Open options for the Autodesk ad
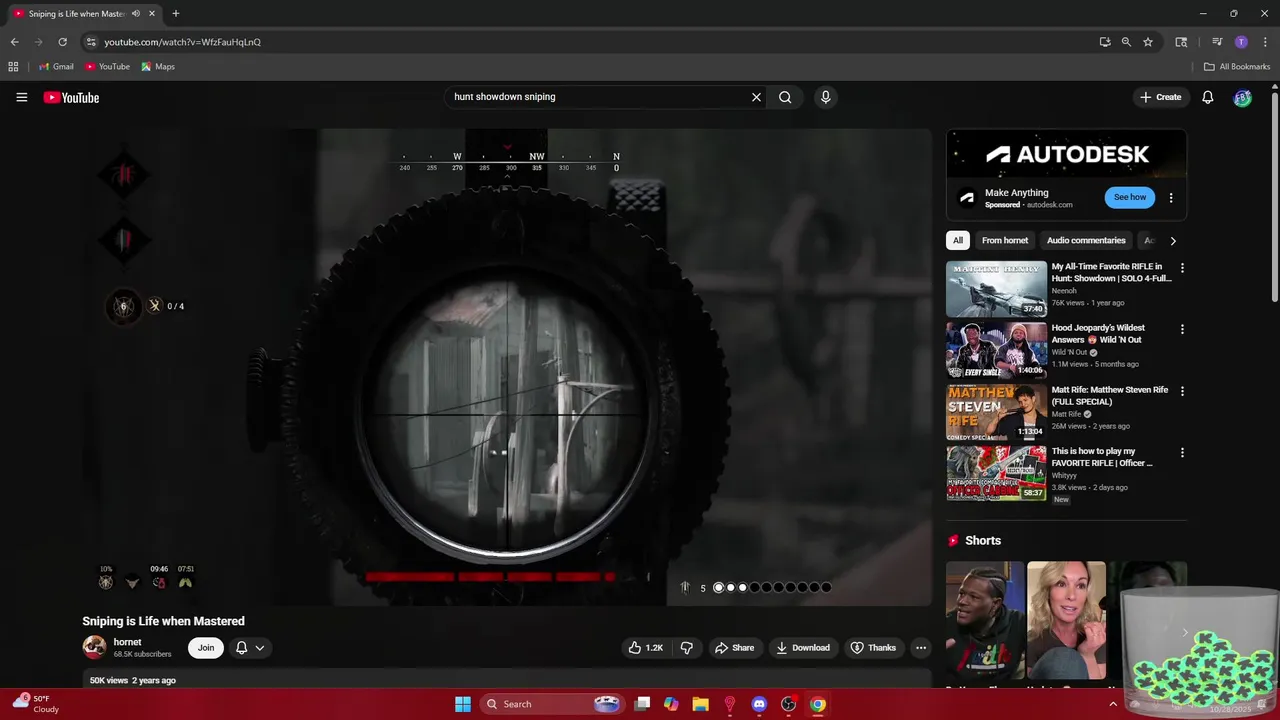This screenshot has height=720, width=1280. click(x=1171, y=198)
